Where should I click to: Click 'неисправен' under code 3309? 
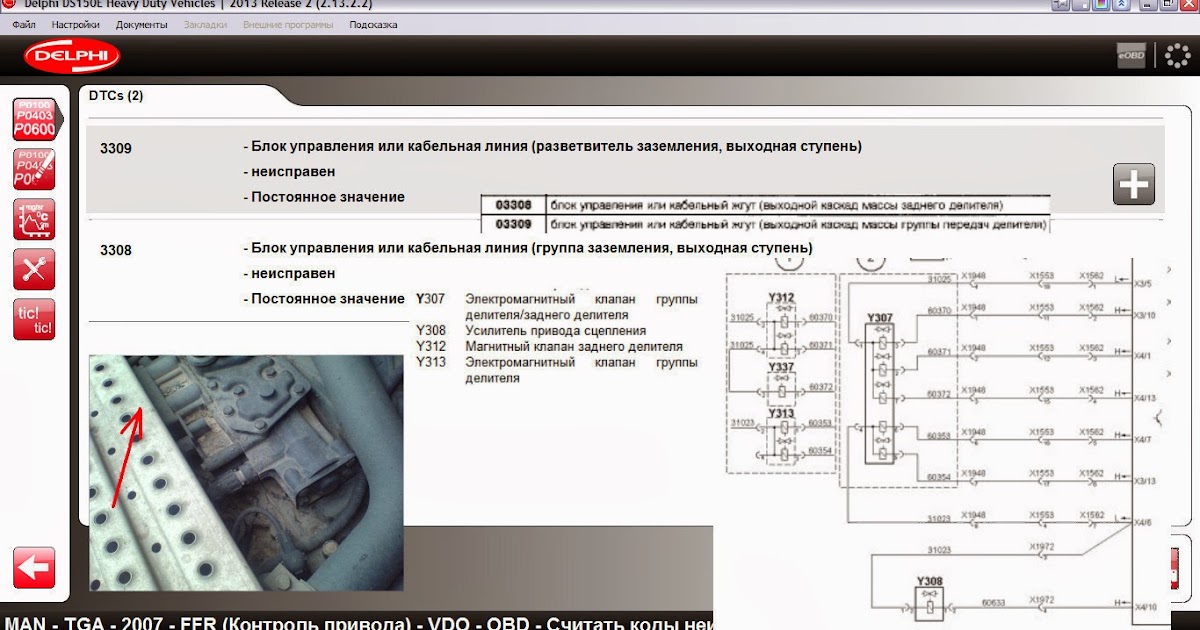coord(289,172)
